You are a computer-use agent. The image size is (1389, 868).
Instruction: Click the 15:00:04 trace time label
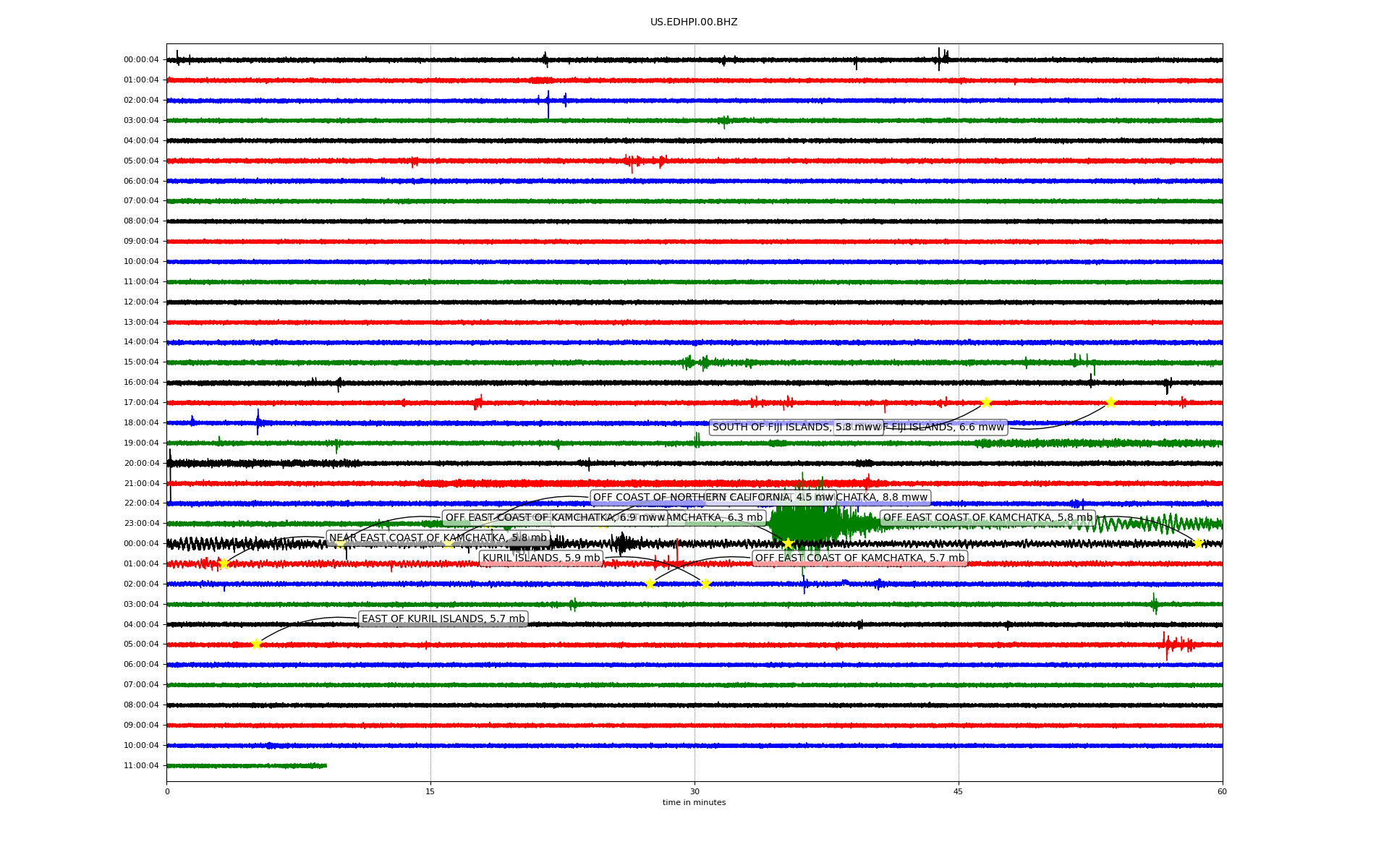tap(141, 362)
